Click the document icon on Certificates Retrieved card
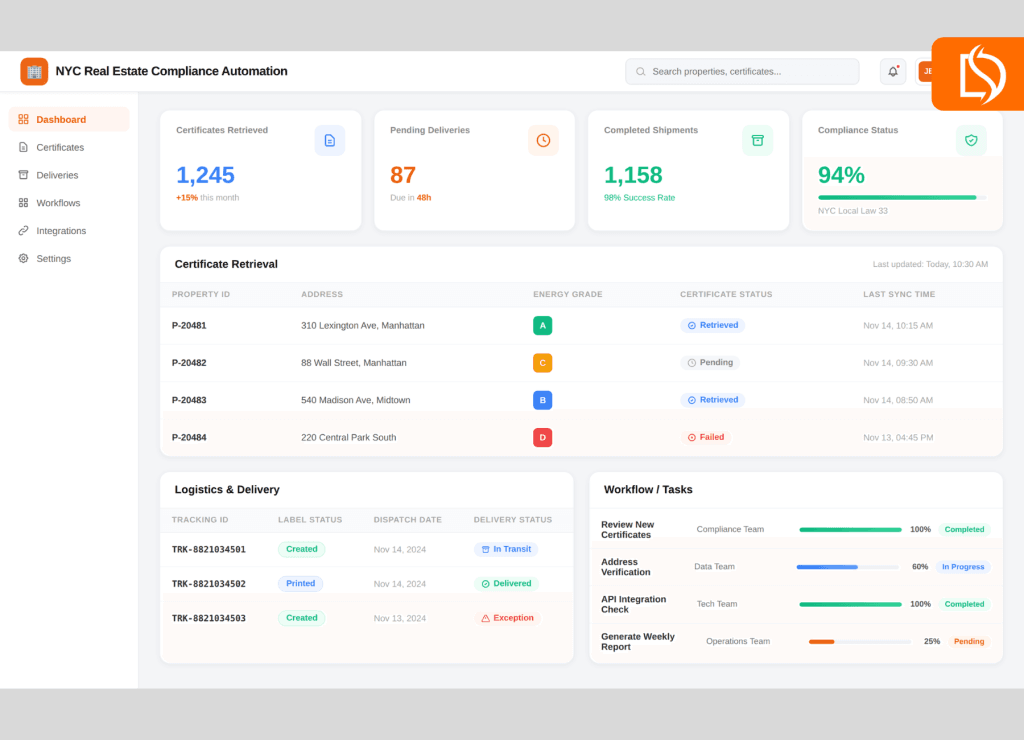The height and width of the screenshot is (740, 1024). pos(330,140)
